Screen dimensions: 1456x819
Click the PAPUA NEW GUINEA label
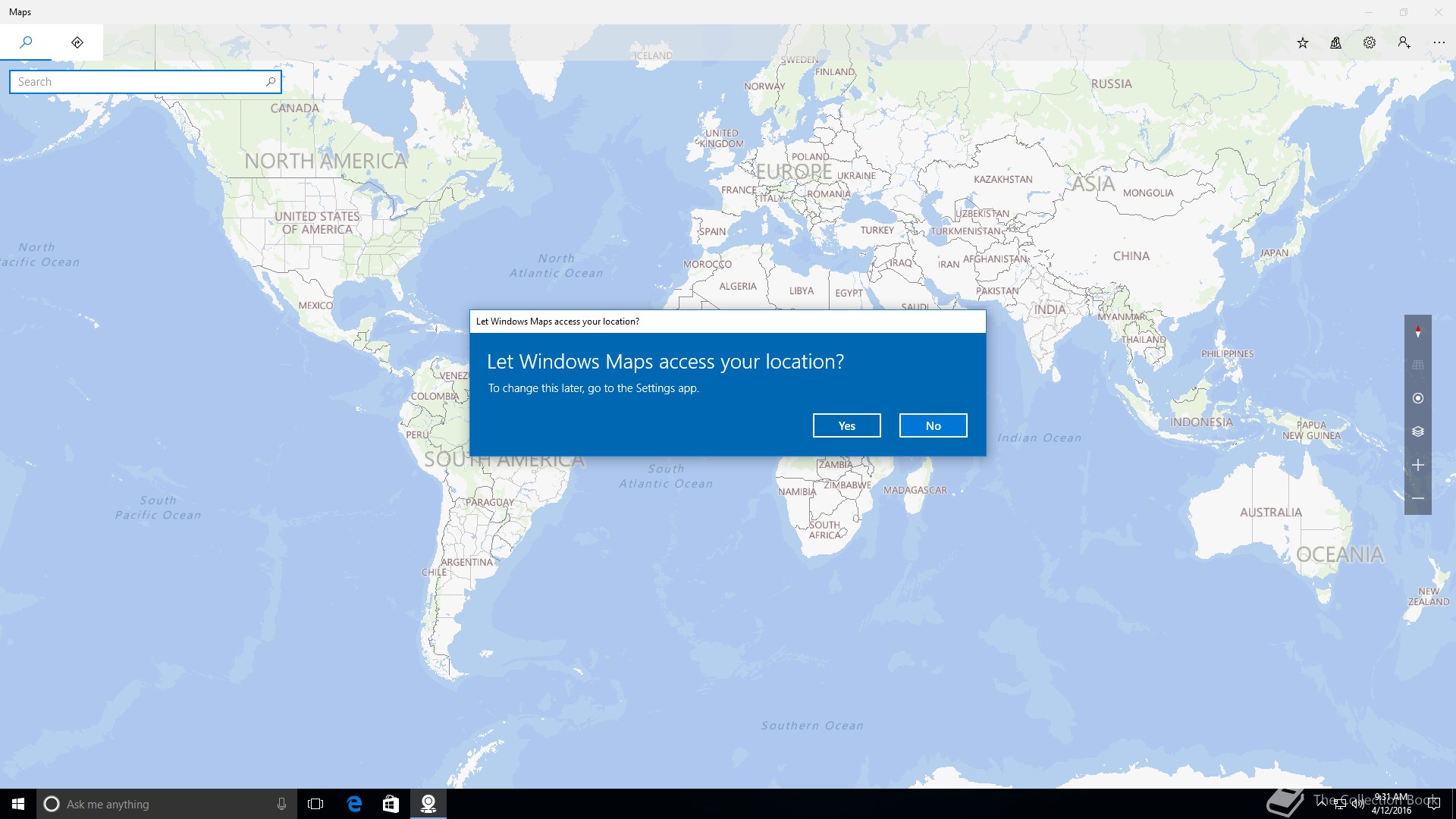[x=1312, y=431]
